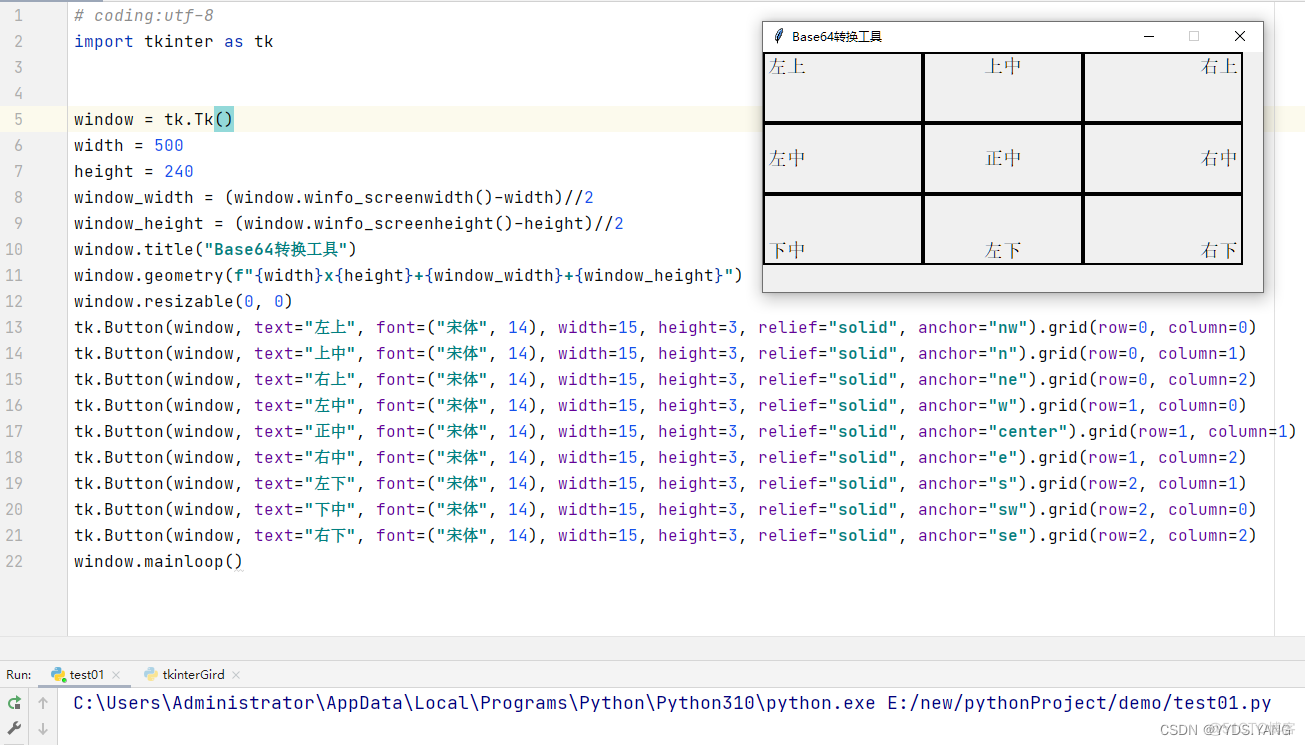Click the up arrow icon in Run panel

pos(43,703)
